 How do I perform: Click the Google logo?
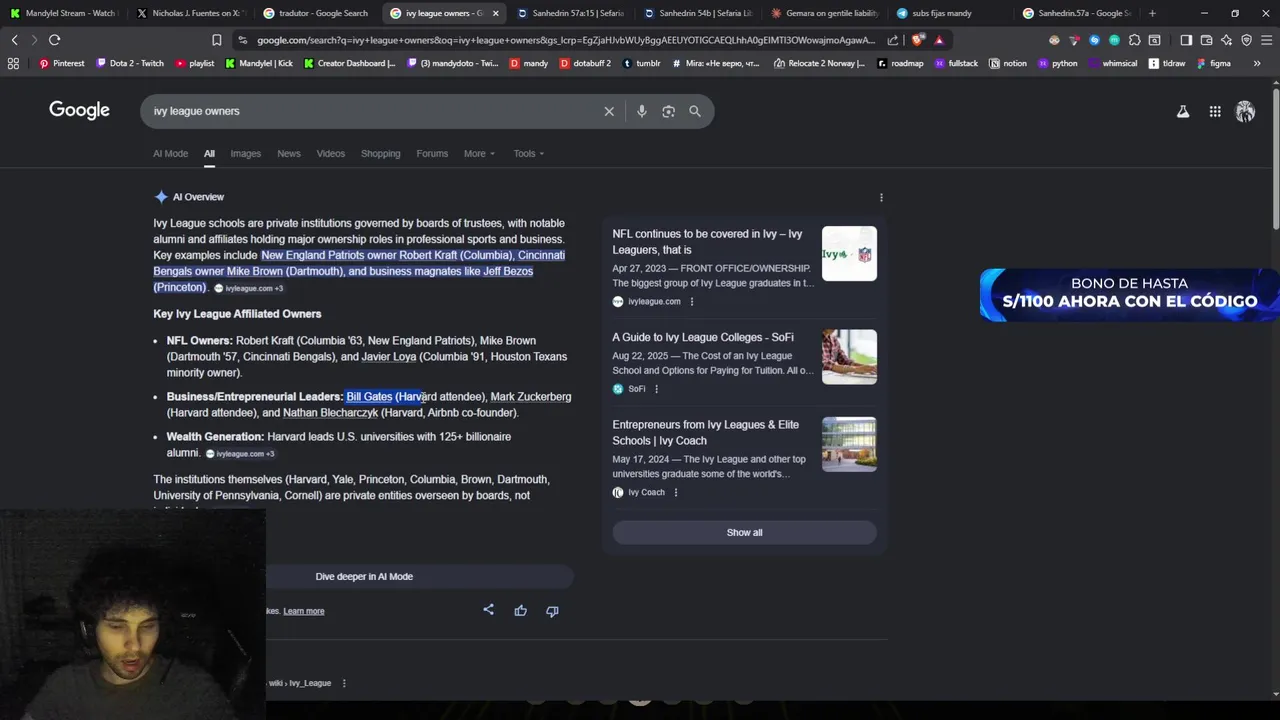pos(79,110)
